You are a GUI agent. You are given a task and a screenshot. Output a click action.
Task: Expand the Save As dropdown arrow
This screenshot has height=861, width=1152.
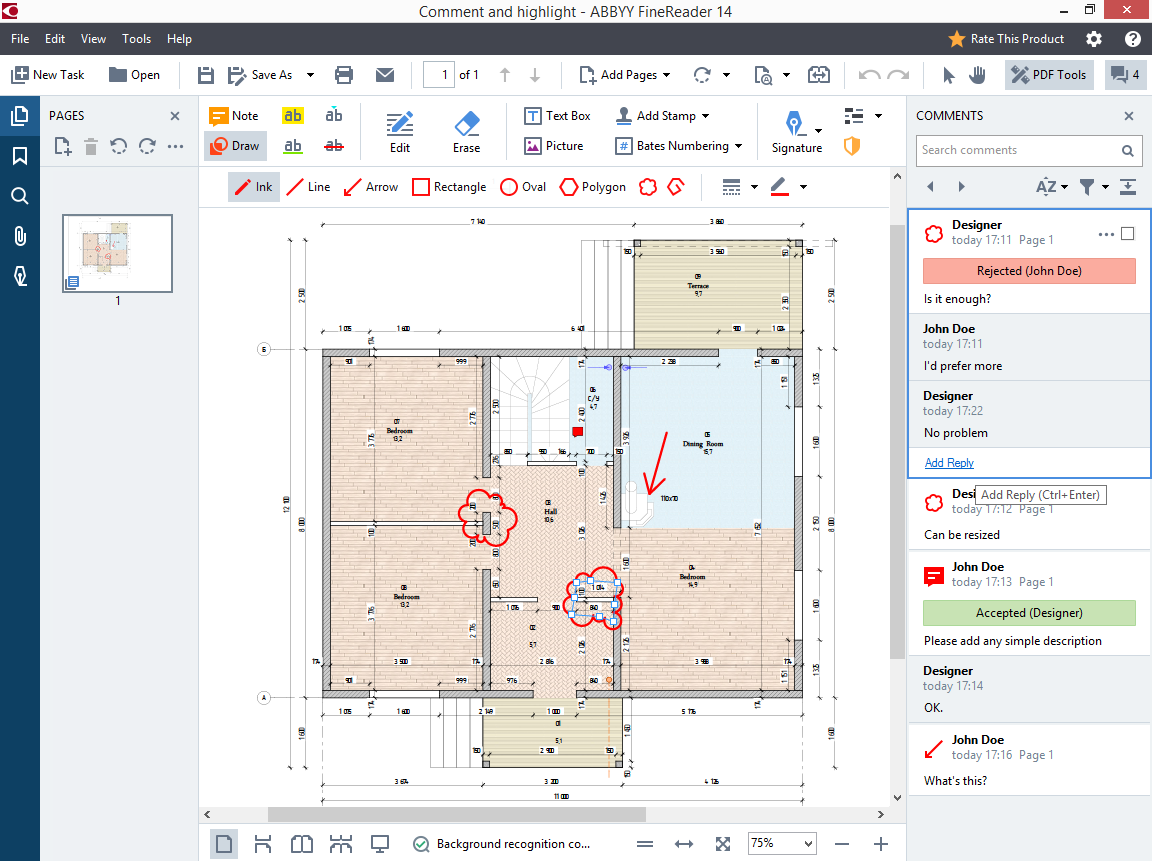coord(310,75)
